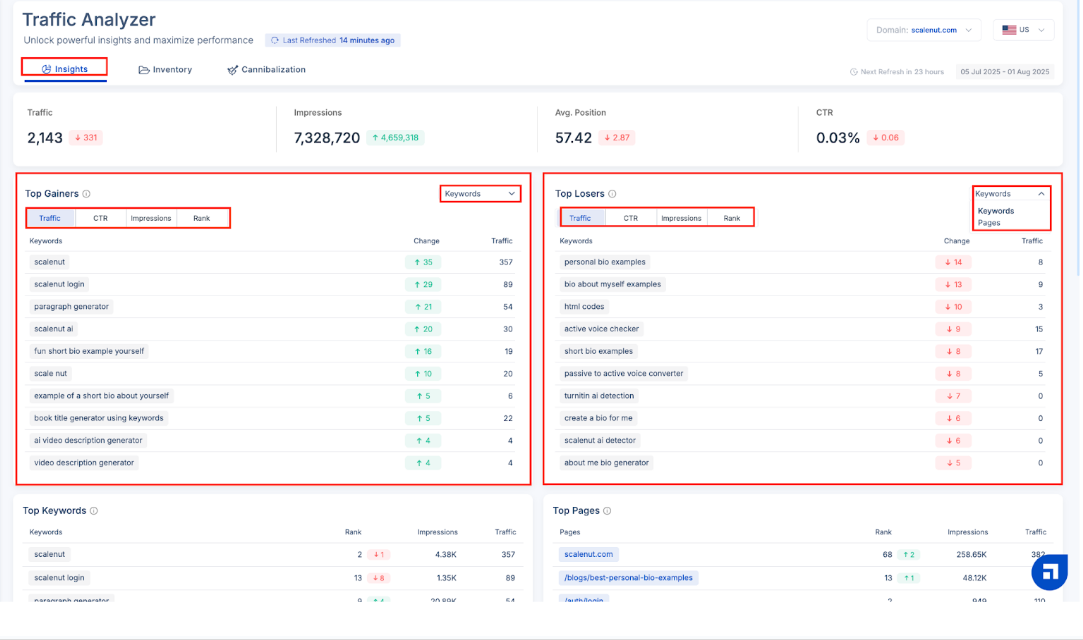Screen dimensions: 1083x640
Task: Select Pages in Top Losers dropdown list
Action: [989, 223]
